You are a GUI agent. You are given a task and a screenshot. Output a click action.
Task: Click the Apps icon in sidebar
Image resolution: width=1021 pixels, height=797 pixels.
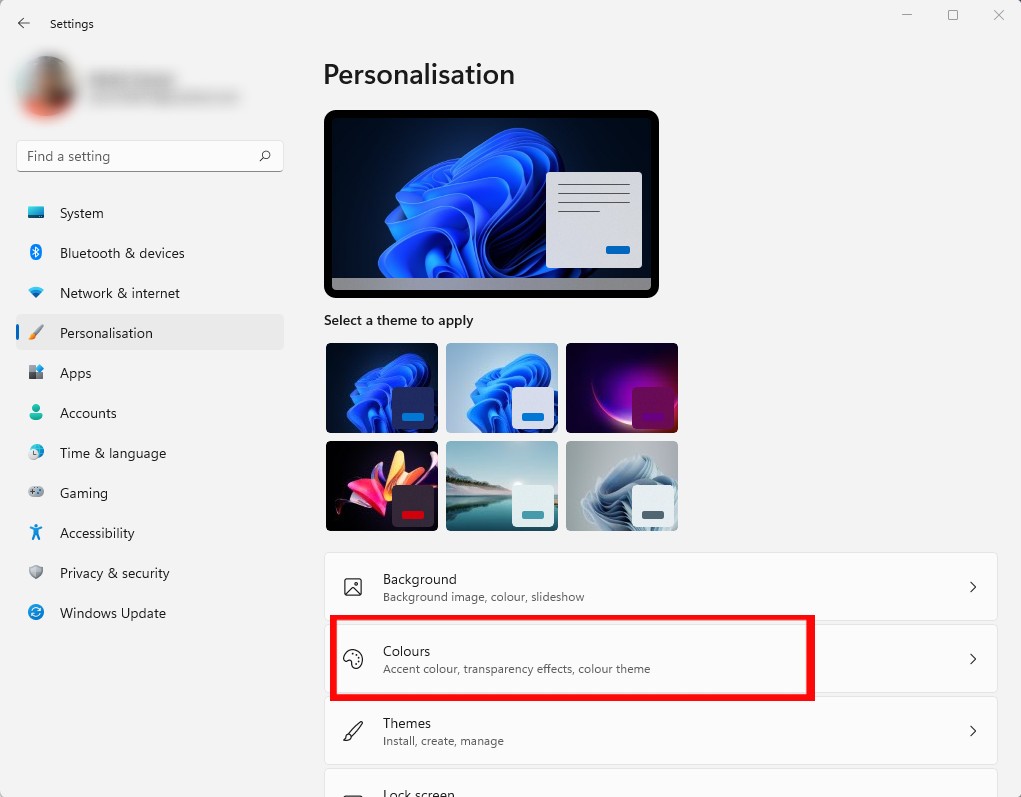pyautogui.click(x=36, y=372)
